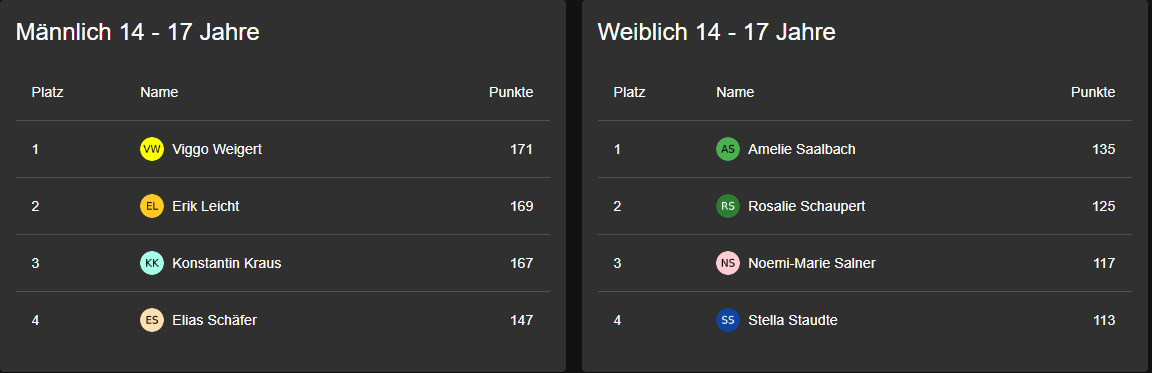
Task: Click Elias Schäfer's beige ES avatar
Action: [x=152, y=320]
